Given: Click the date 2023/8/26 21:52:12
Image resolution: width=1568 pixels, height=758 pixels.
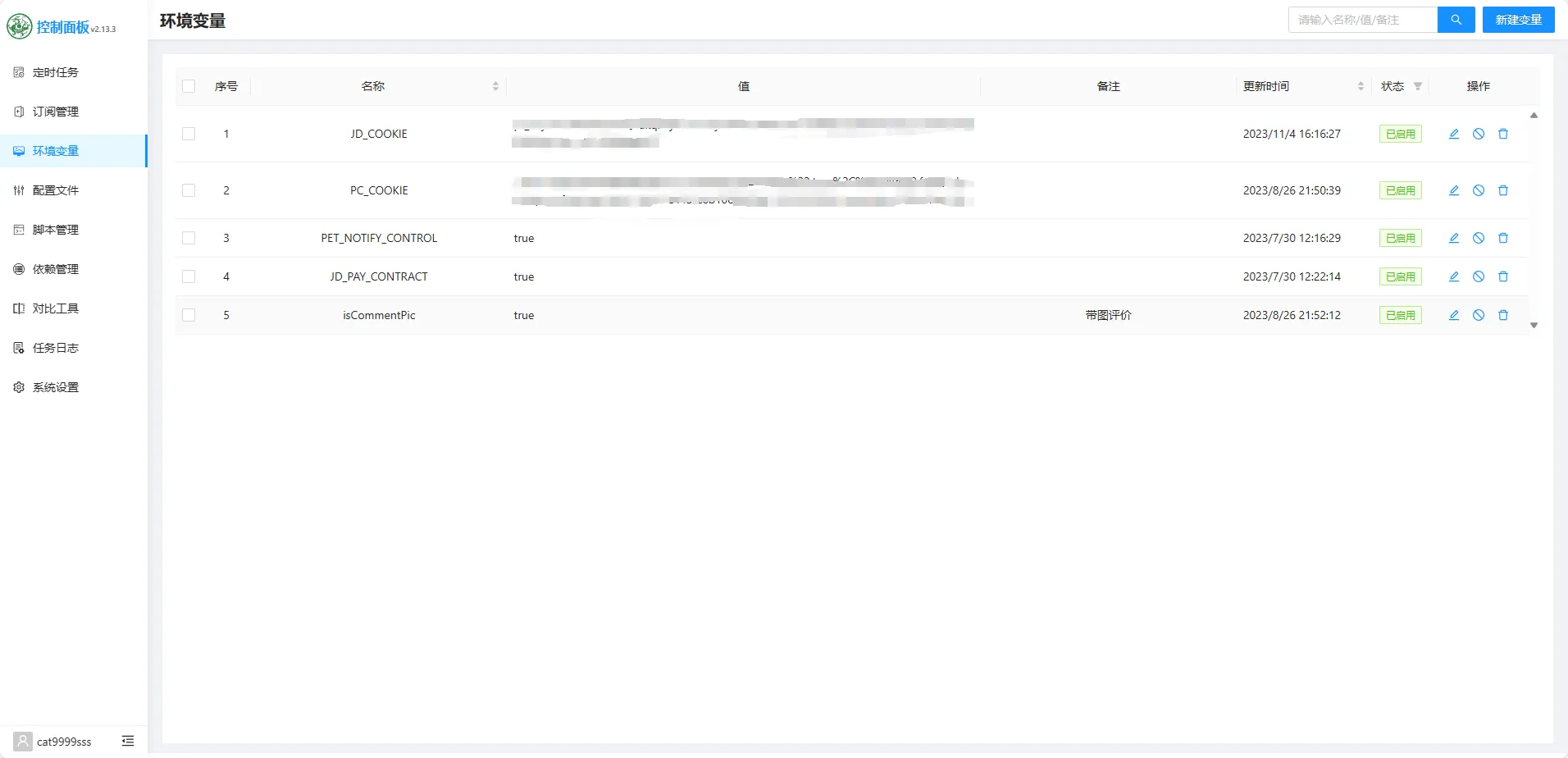Looking at the screenshot, I should coord(1292,315).
